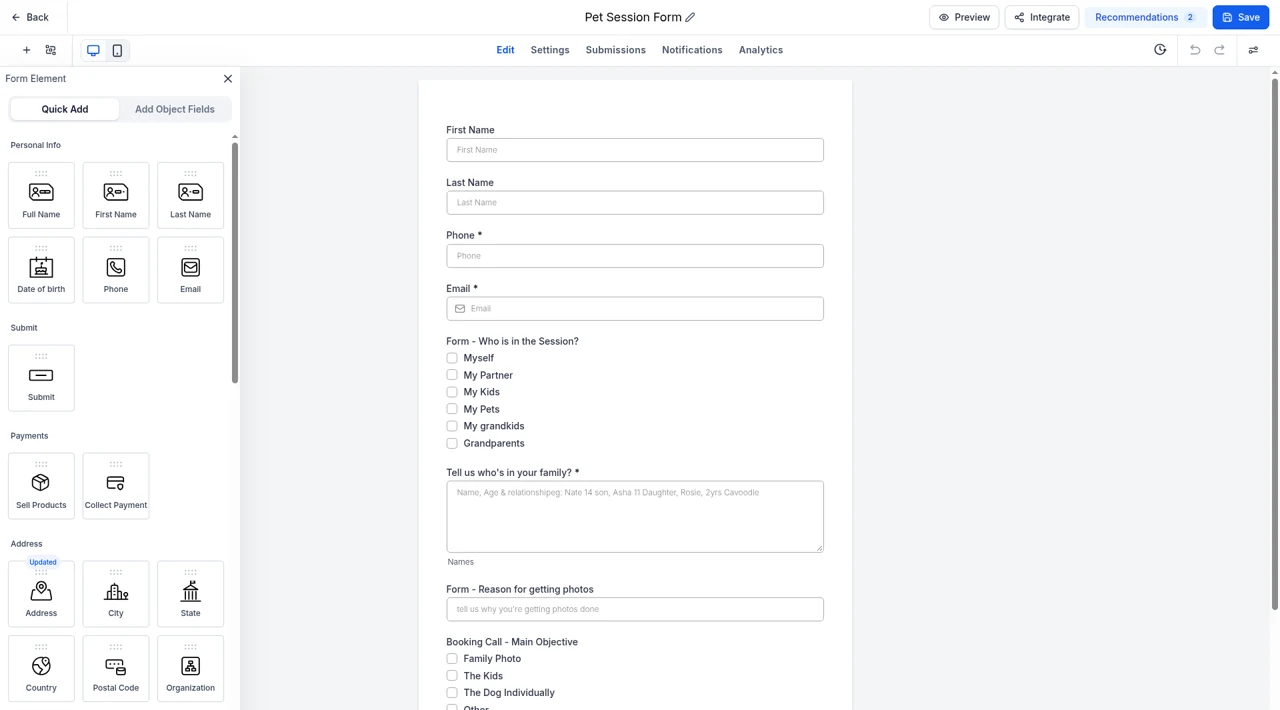Screen dimensions: 1280x710
Task: Open the Submissions tab
Action: coord(616,50)
